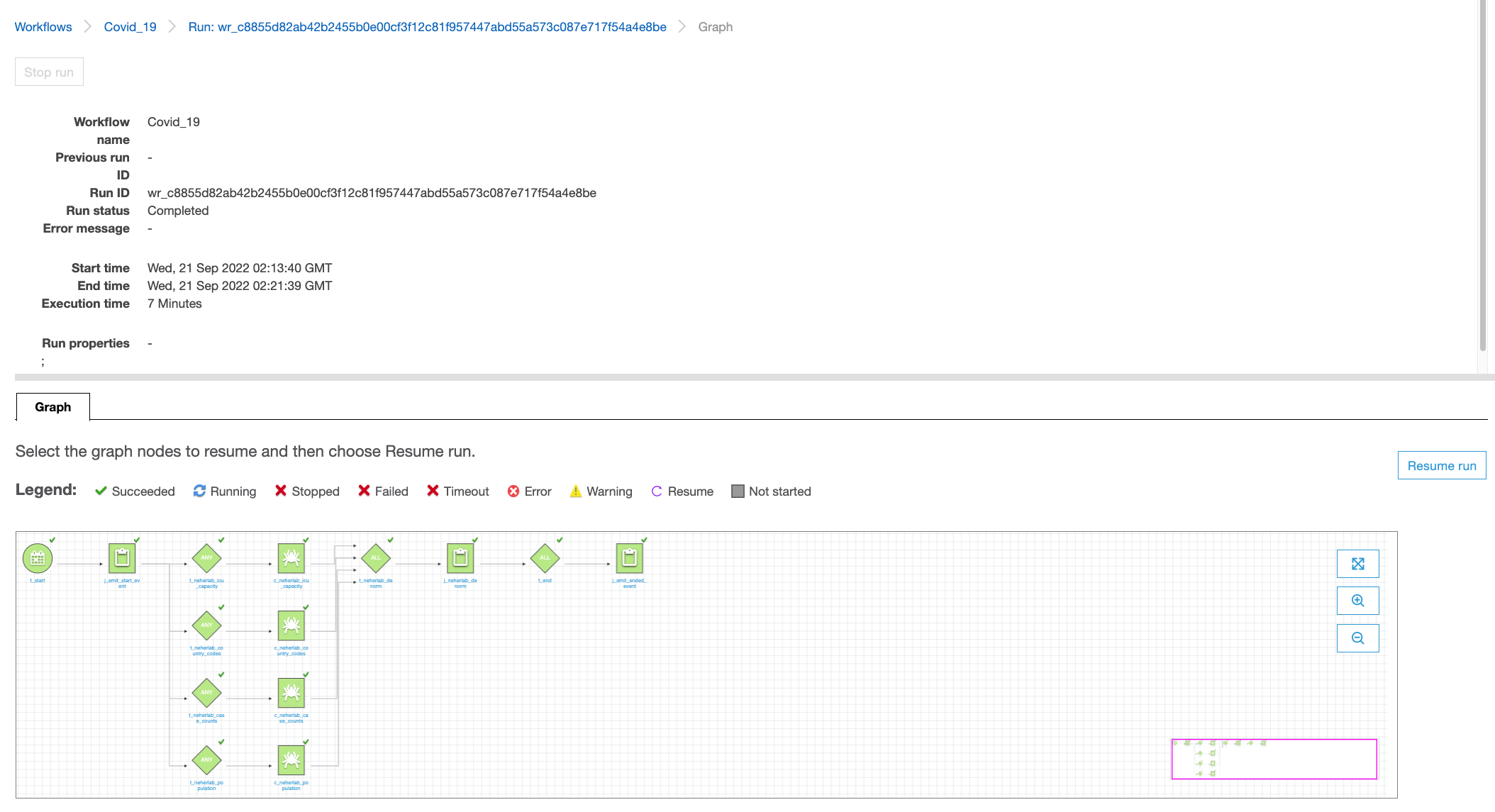The height and width of the screenshot is (812, 1495).
Task: Click the run ID breadcrumb link
Action: point(427,26)
